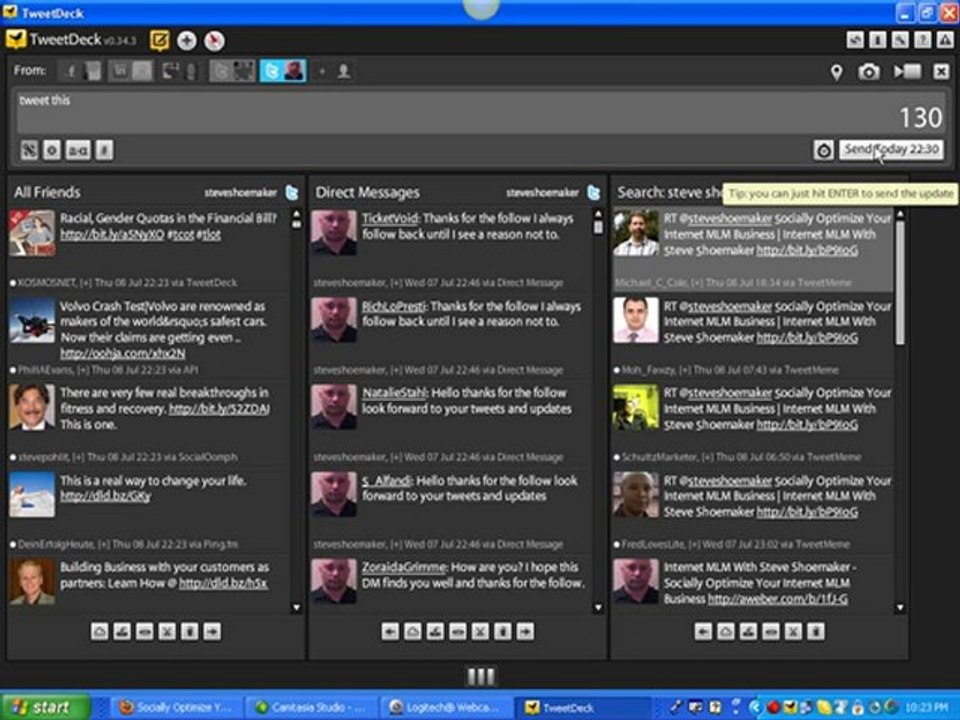Click the column pager bars at the bottom center

coord(481,677)
